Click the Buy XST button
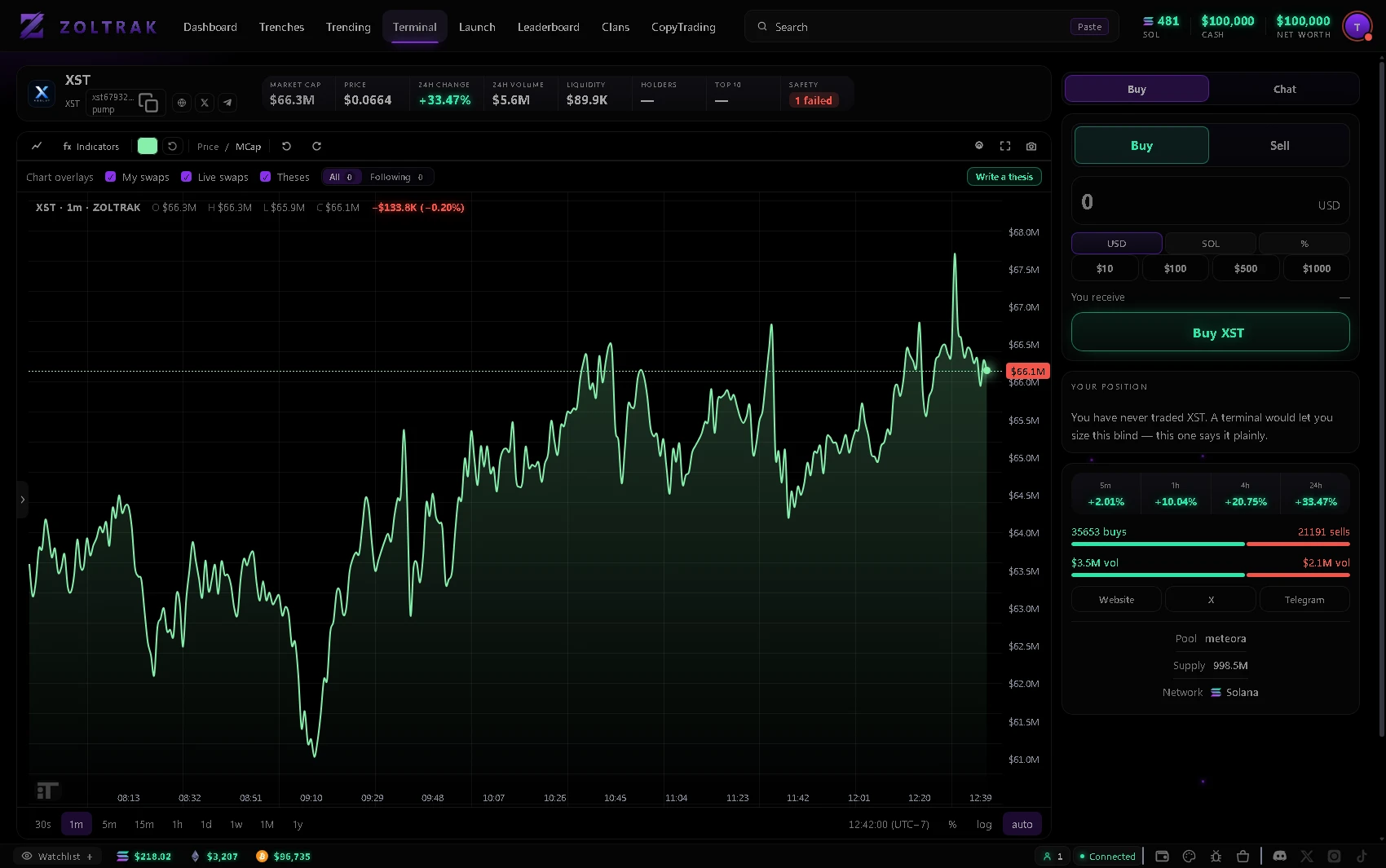Screen dimensions: 1386x868 tap(1210, 333)
